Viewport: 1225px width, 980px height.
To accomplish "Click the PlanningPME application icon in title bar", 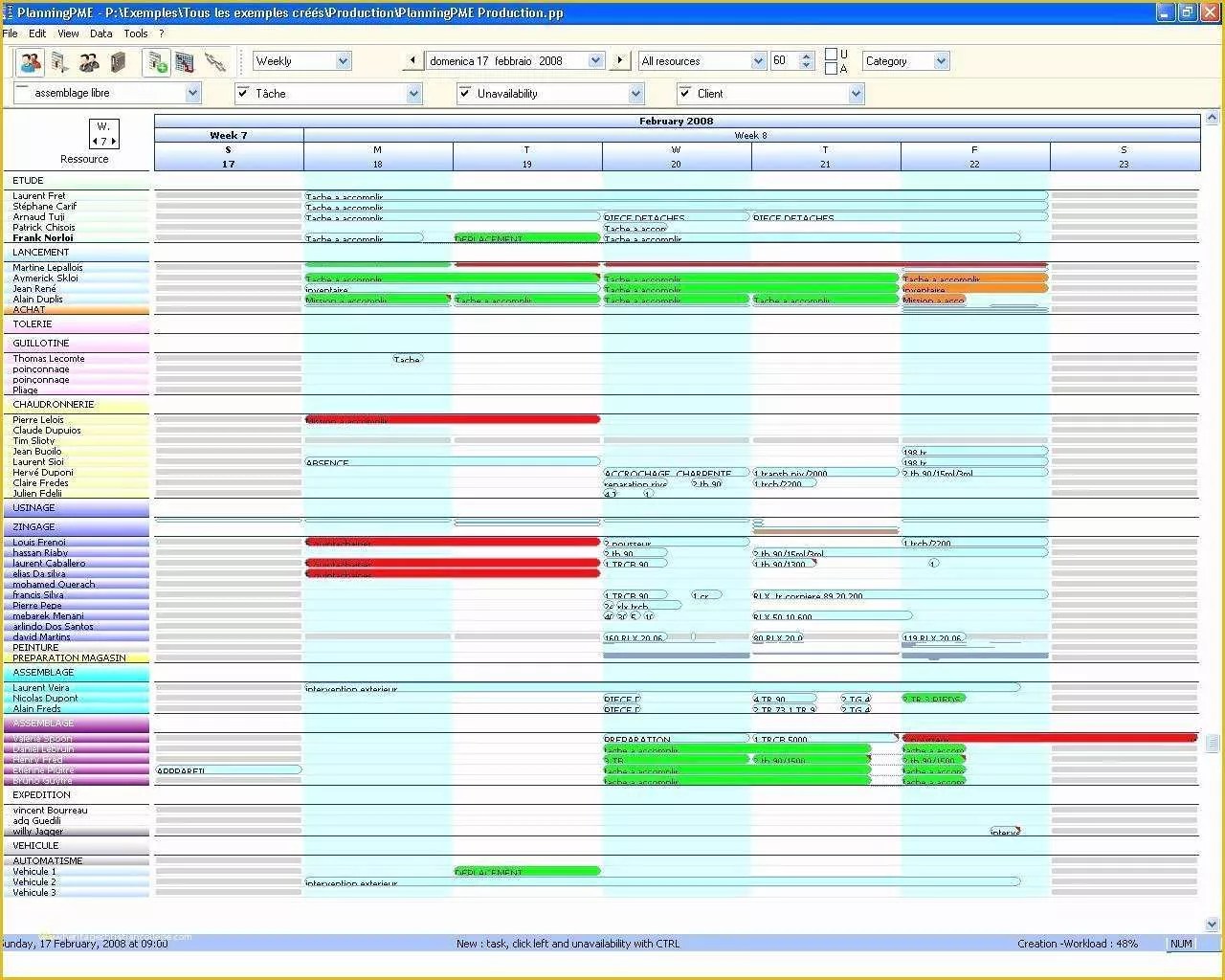I will coord(9,12).
